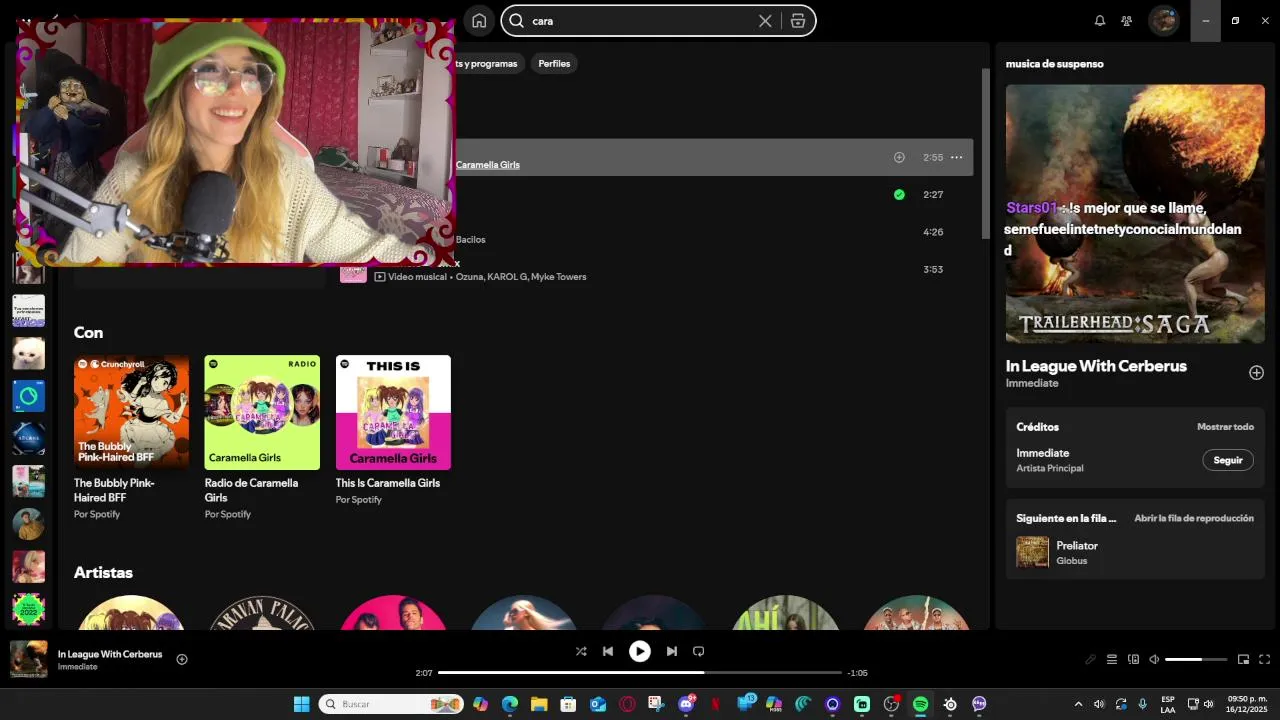This screenshot has height=720, width=1280.
Task: Select Preliator by Globus in the queue
Action: (x=1135, y=552)
